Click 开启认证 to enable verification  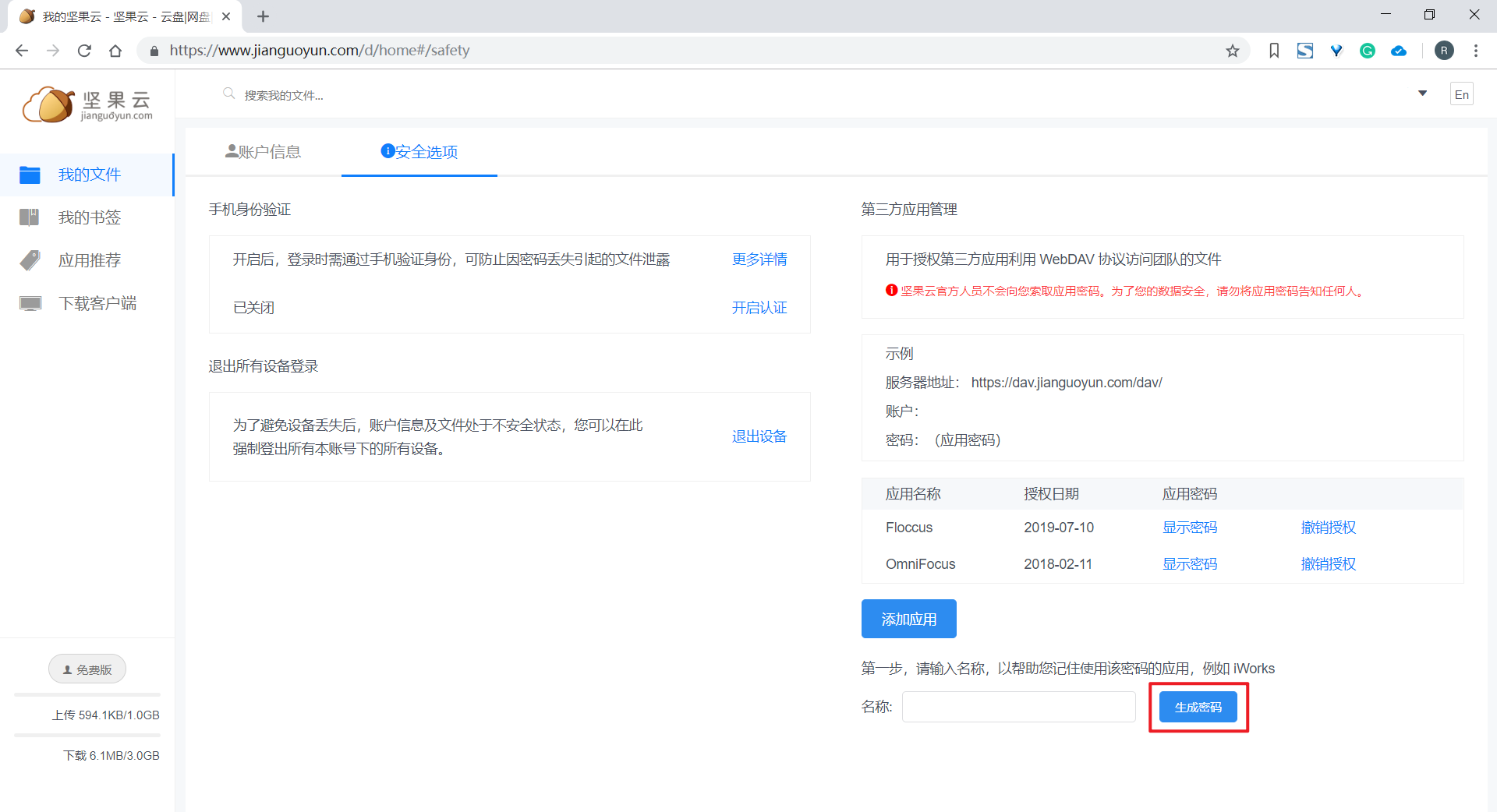(759, 308)
